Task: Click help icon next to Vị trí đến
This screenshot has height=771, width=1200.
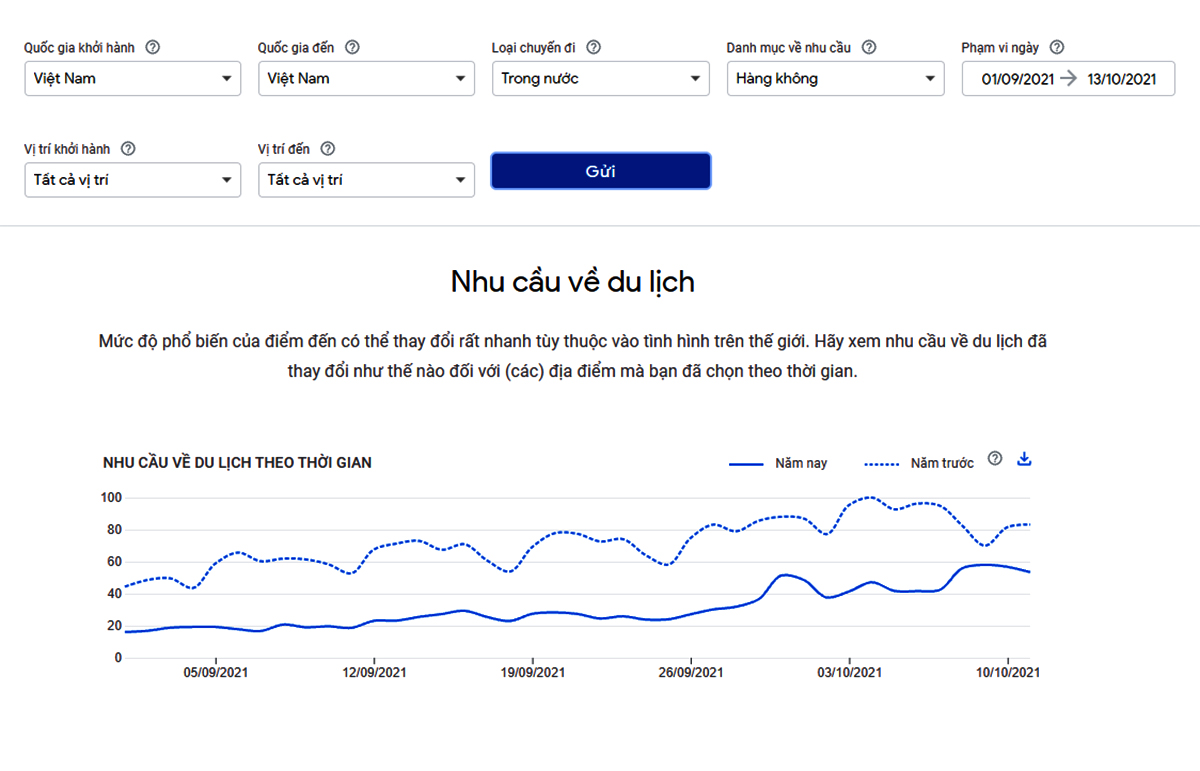Action: pos(327,149)
